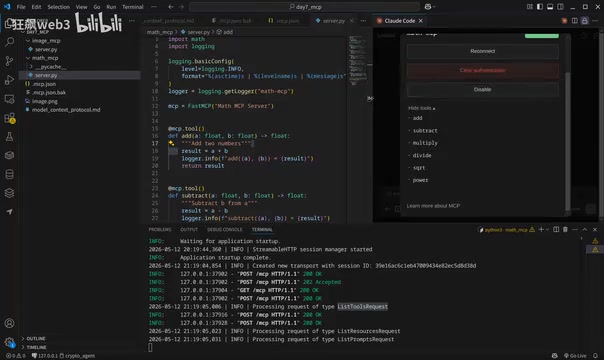
Task: Open the Copilot dropdown arrow in title bar
Action: (434, 7)
